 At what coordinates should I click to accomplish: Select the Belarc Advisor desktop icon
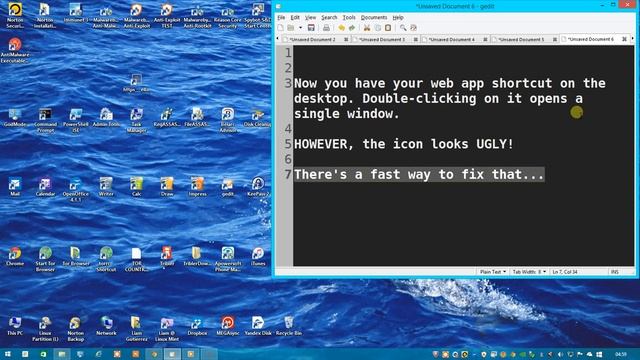(x=228, y=120)
